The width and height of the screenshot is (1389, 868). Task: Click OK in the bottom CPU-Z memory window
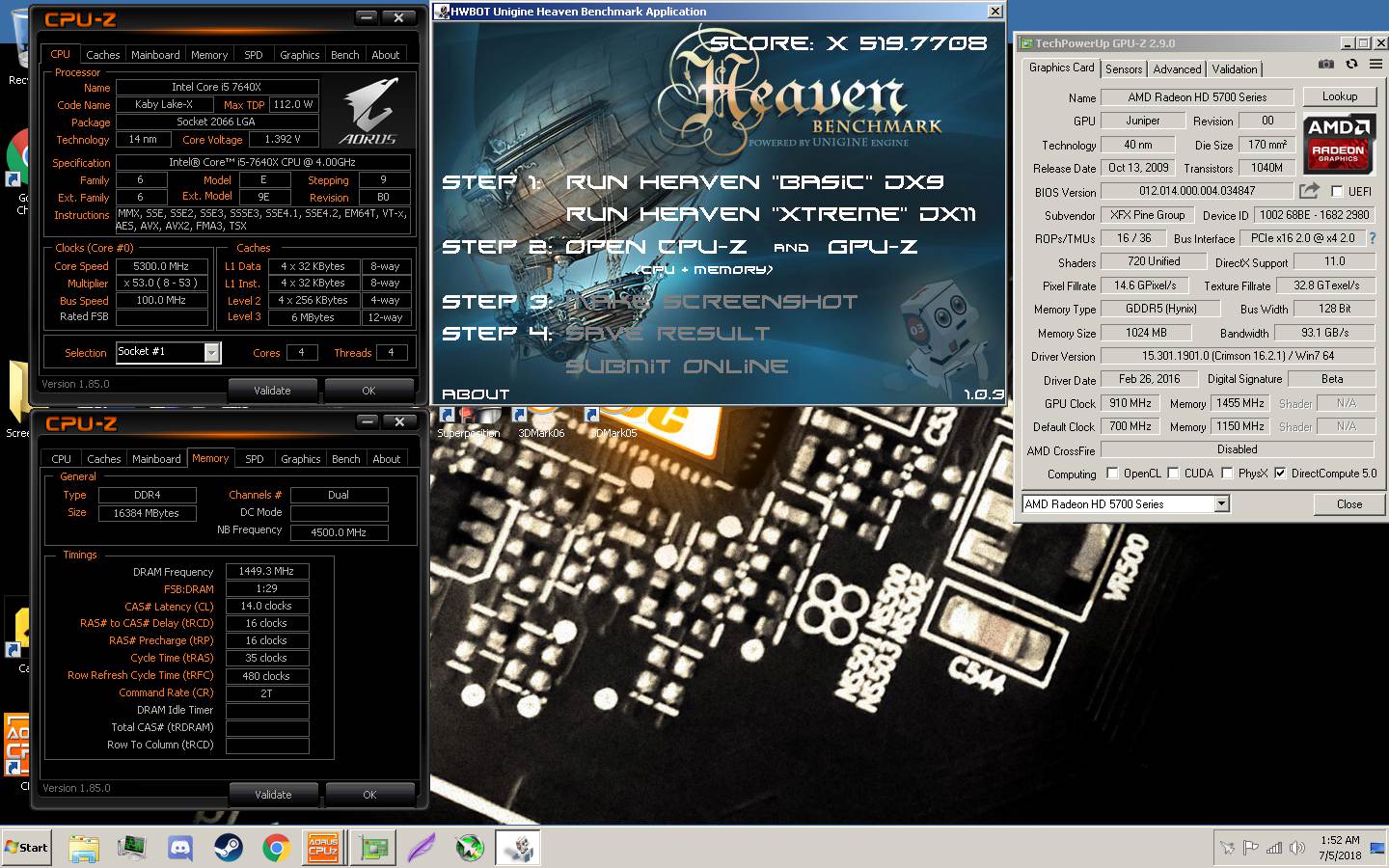click(x=369, y=795)
